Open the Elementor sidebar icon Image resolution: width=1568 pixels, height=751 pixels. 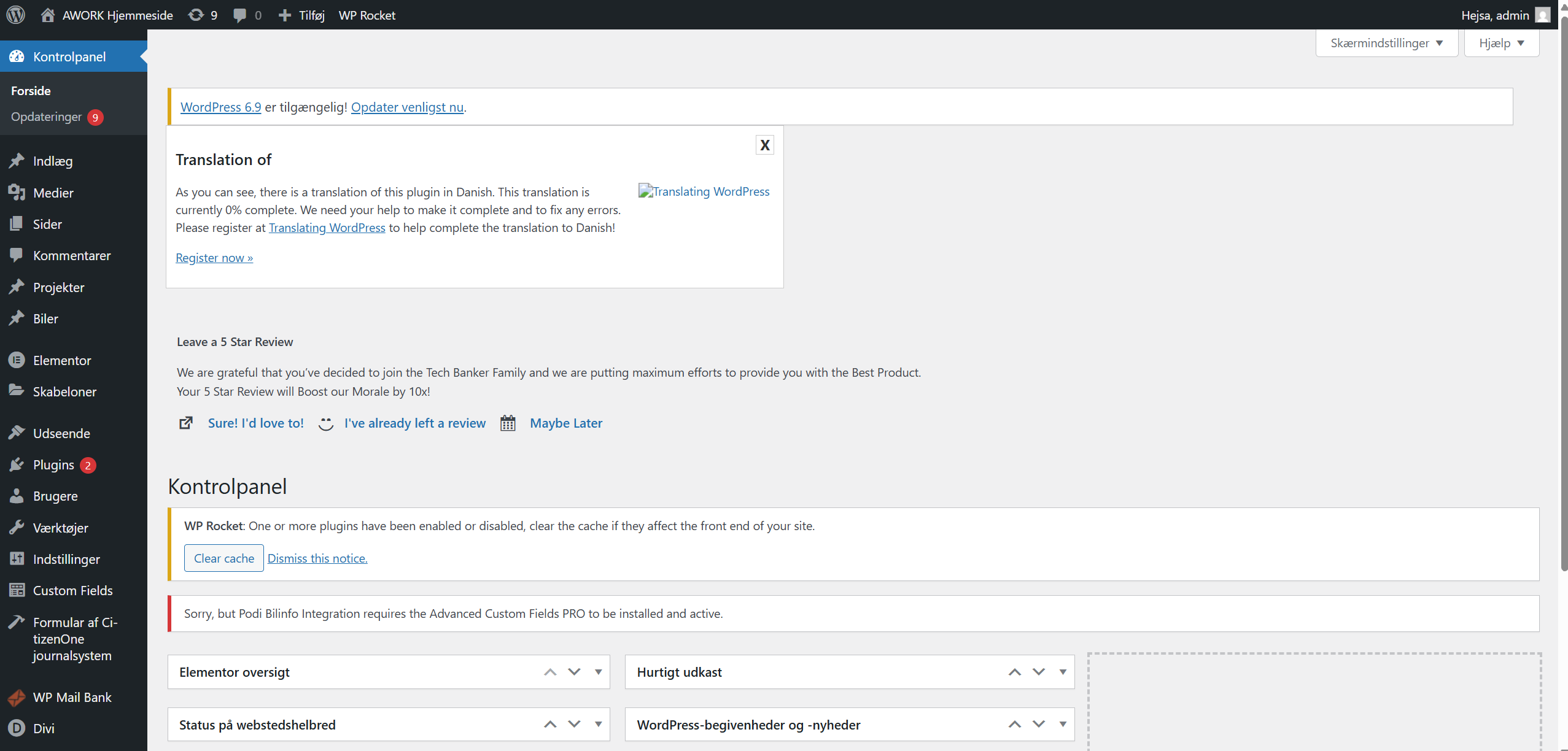click(17, 360)
